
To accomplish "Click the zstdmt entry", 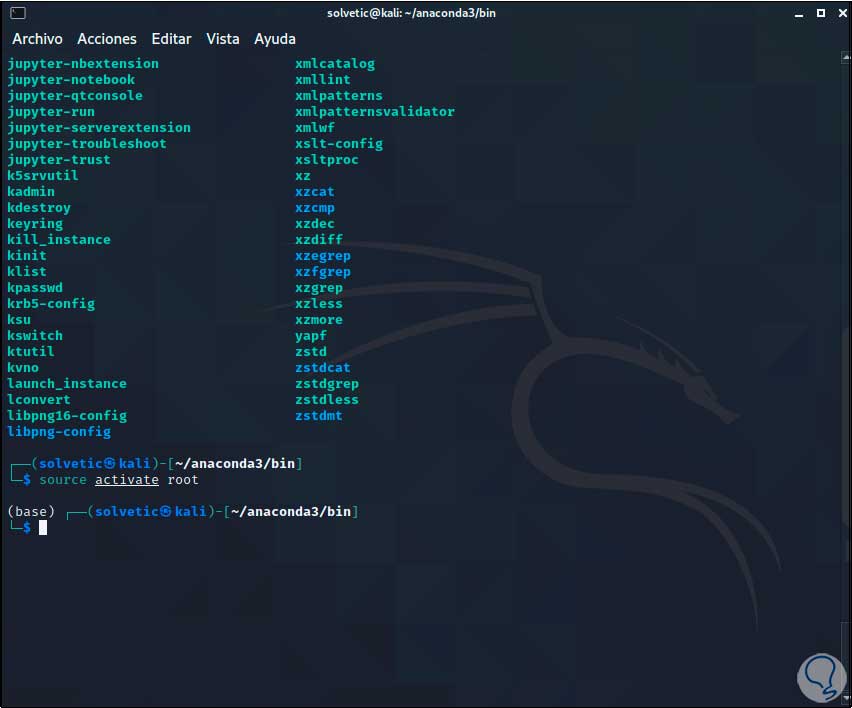I will click(319, 416).
